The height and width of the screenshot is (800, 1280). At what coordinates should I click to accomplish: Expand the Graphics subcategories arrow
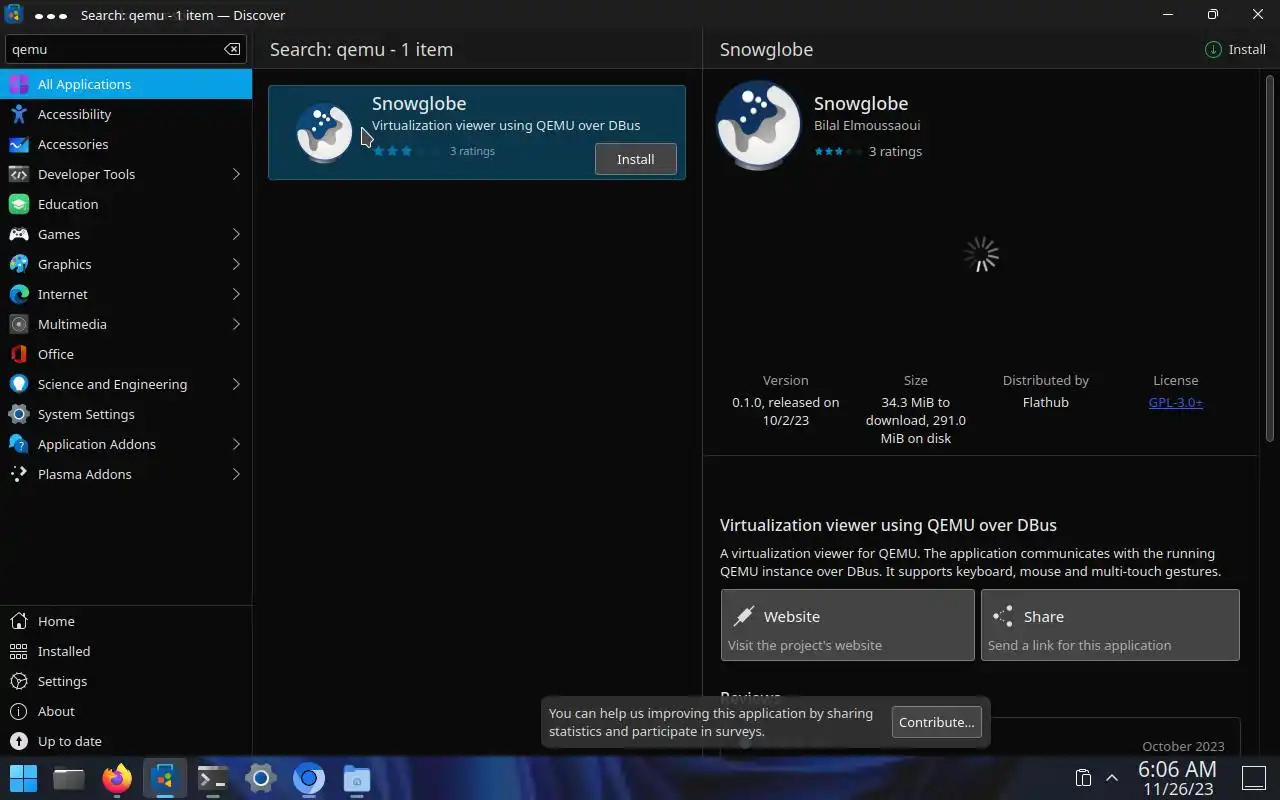(x=236, y=264)
